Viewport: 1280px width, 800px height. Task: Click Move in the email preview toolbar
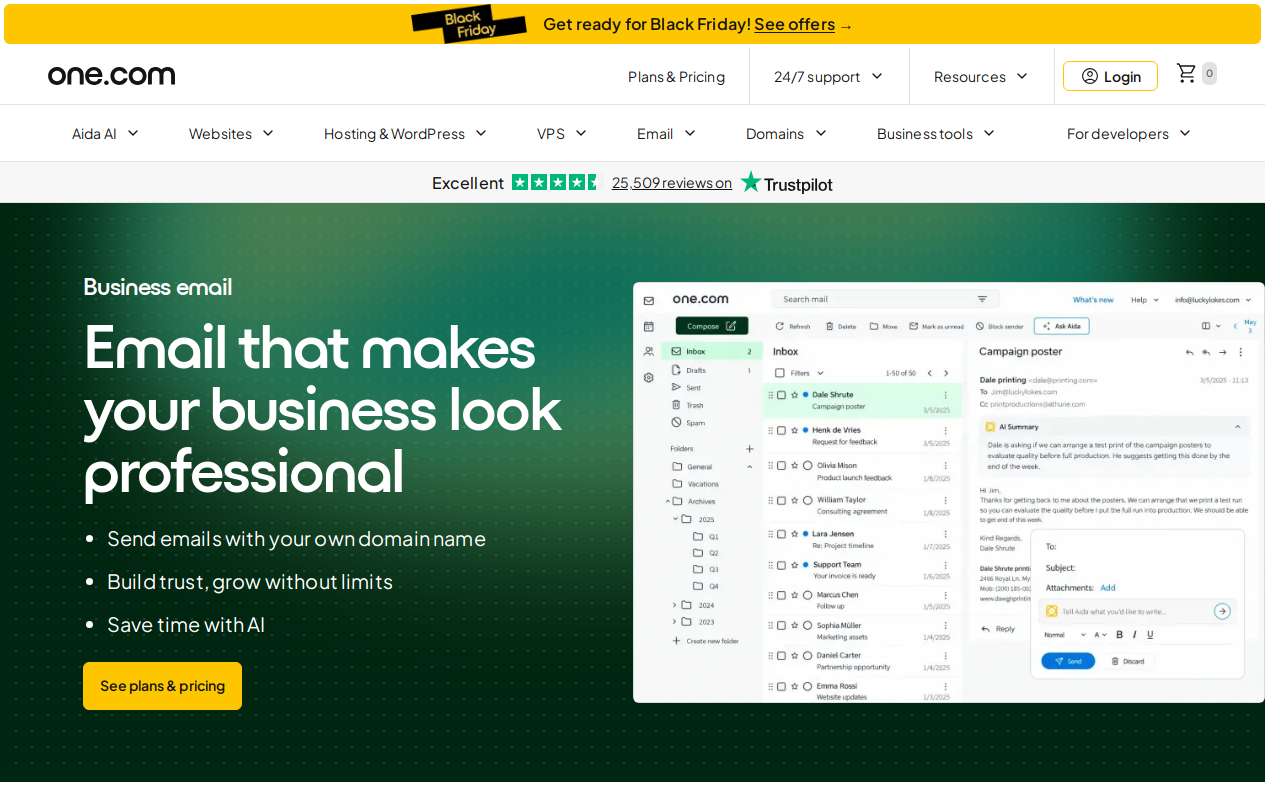(x=884, y=326)
